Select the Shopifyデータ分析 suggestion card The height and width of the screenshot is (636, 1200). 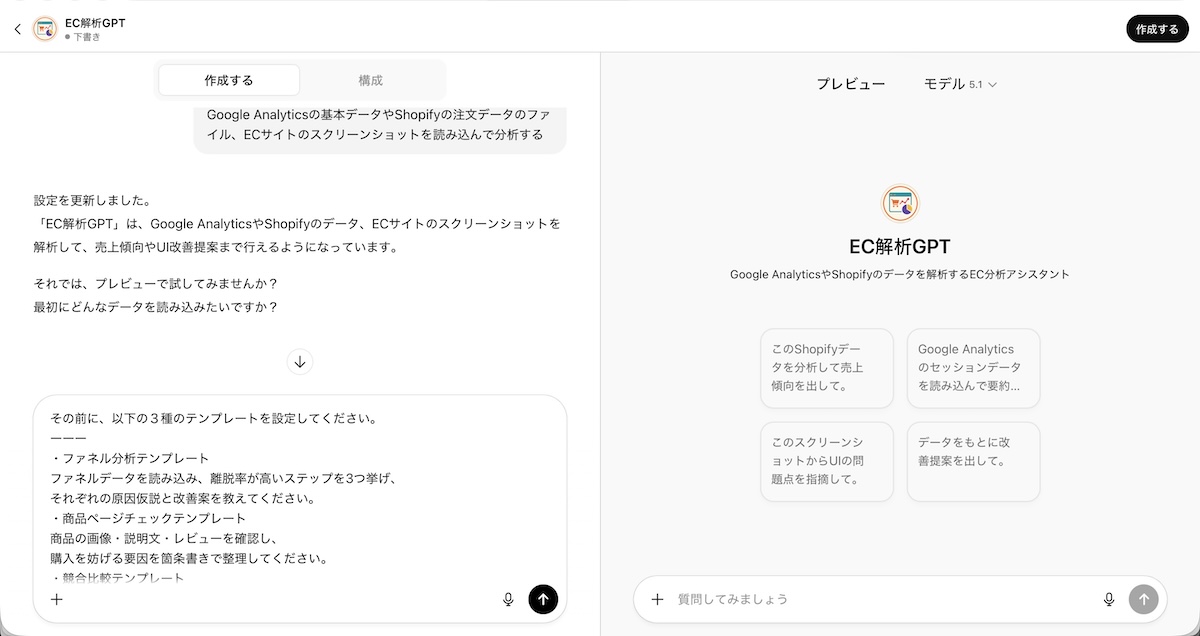point(827,368)
